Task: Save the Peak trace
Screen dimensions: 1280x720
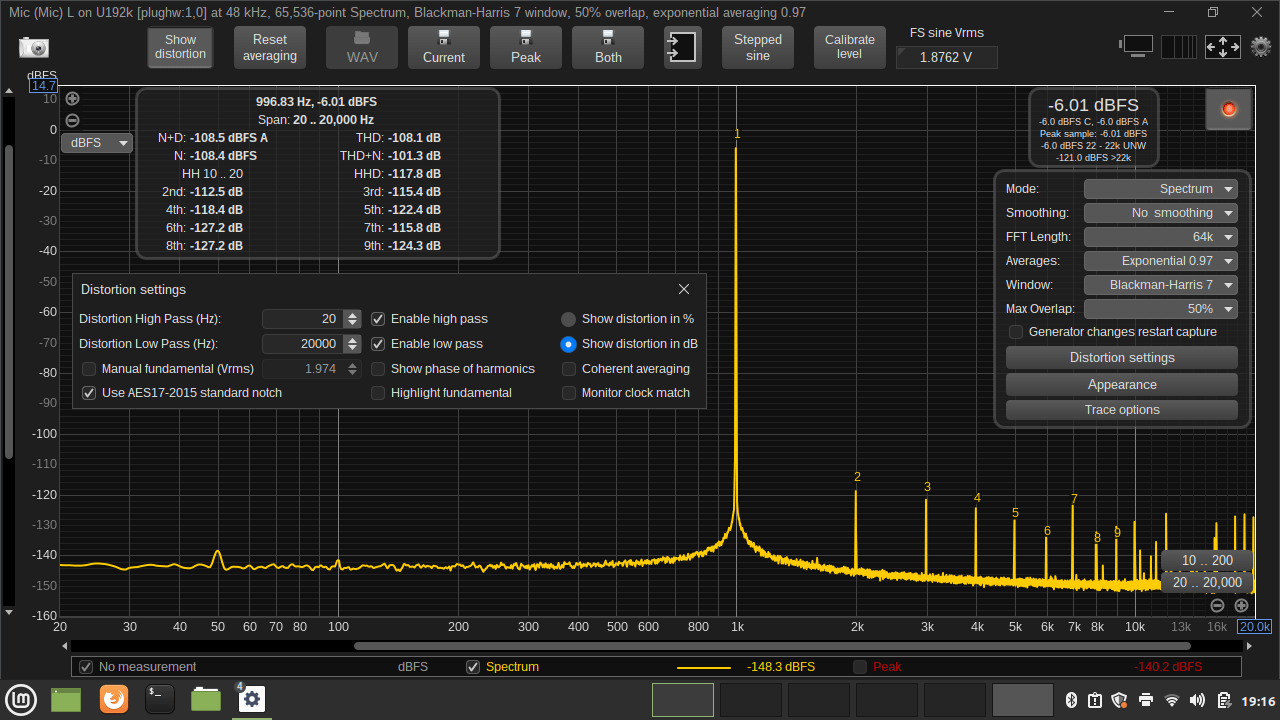Action: coord(526,47)
